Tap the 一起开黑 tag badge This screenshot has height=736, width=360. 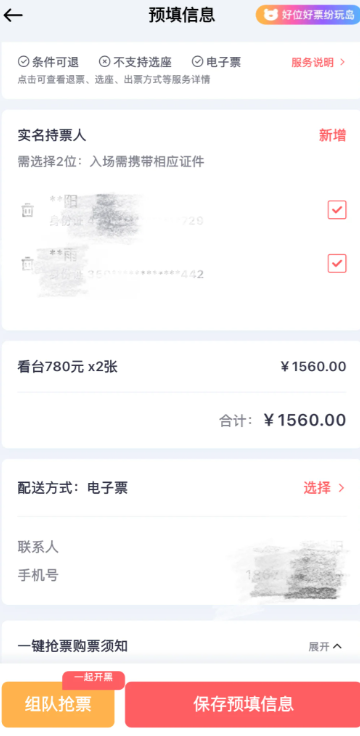point(93,679)
